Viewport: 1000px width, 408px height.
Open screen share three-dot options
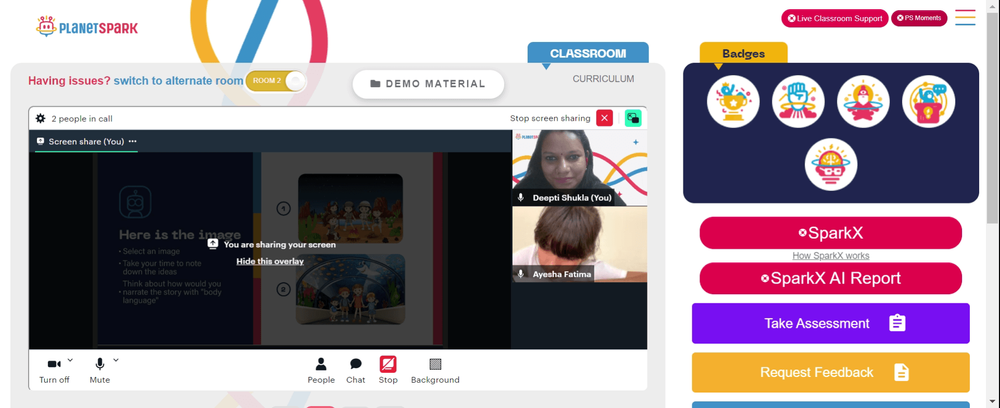pyautogui.click(x=133, y=142)
